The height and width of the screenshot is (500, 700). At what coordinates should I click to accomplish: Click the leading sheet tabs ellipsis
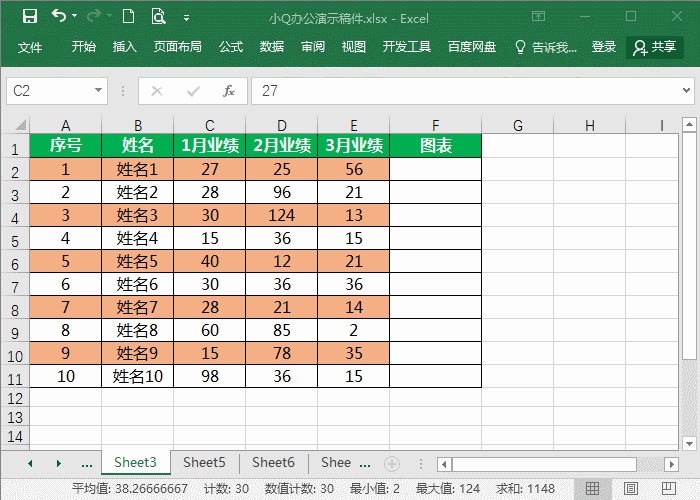point(87,464)
